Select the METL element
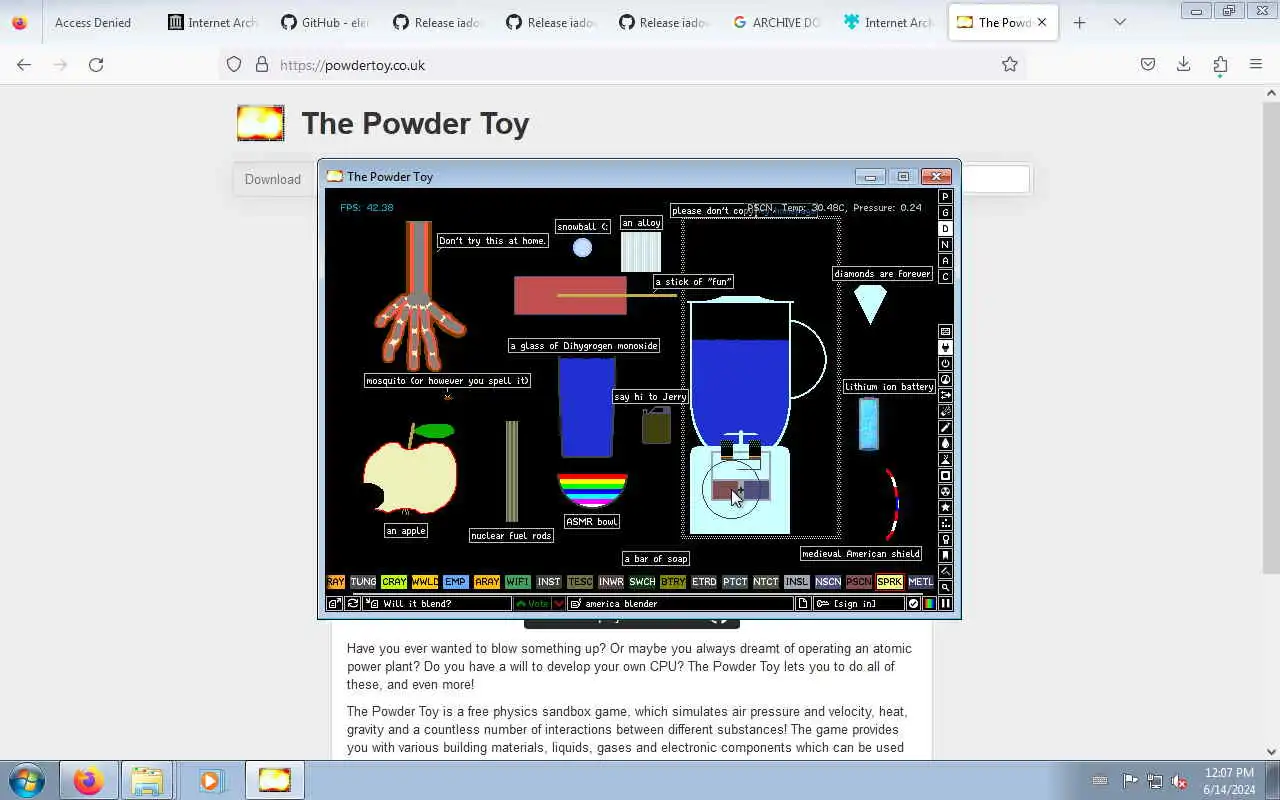 point(920,582)
